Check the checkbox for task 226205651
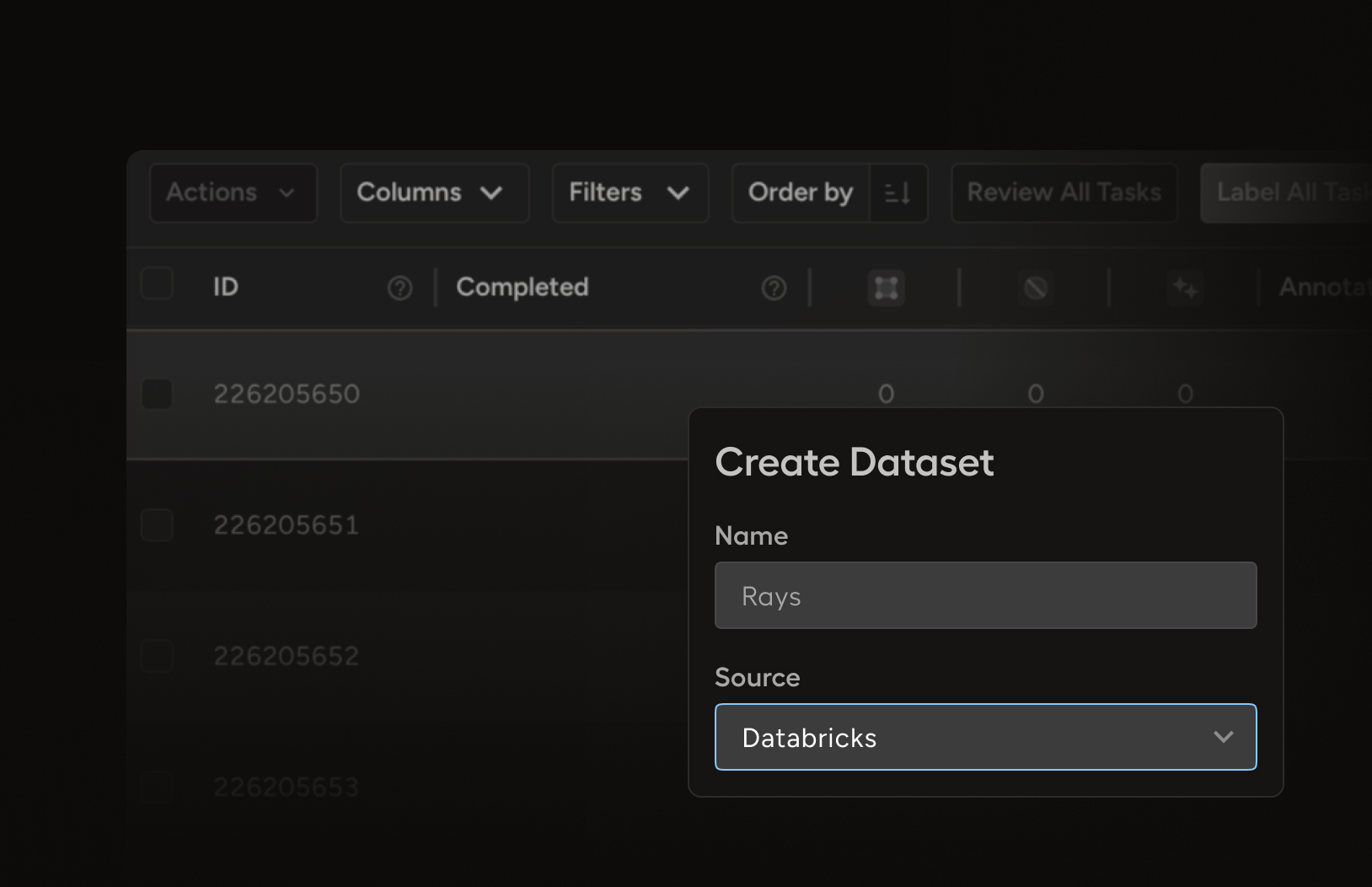Screen dimensions: 1372x887 pos(157,524)
